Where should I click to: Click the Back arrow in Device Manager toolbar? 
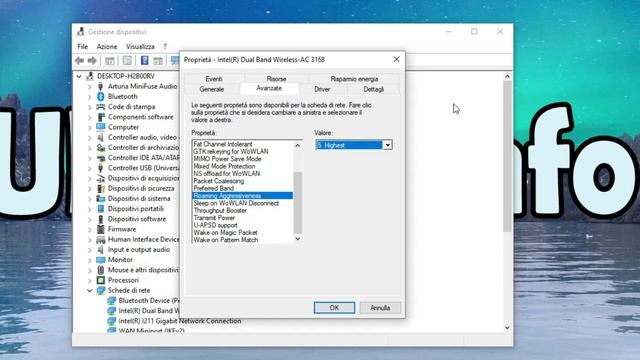click(79, 61)
